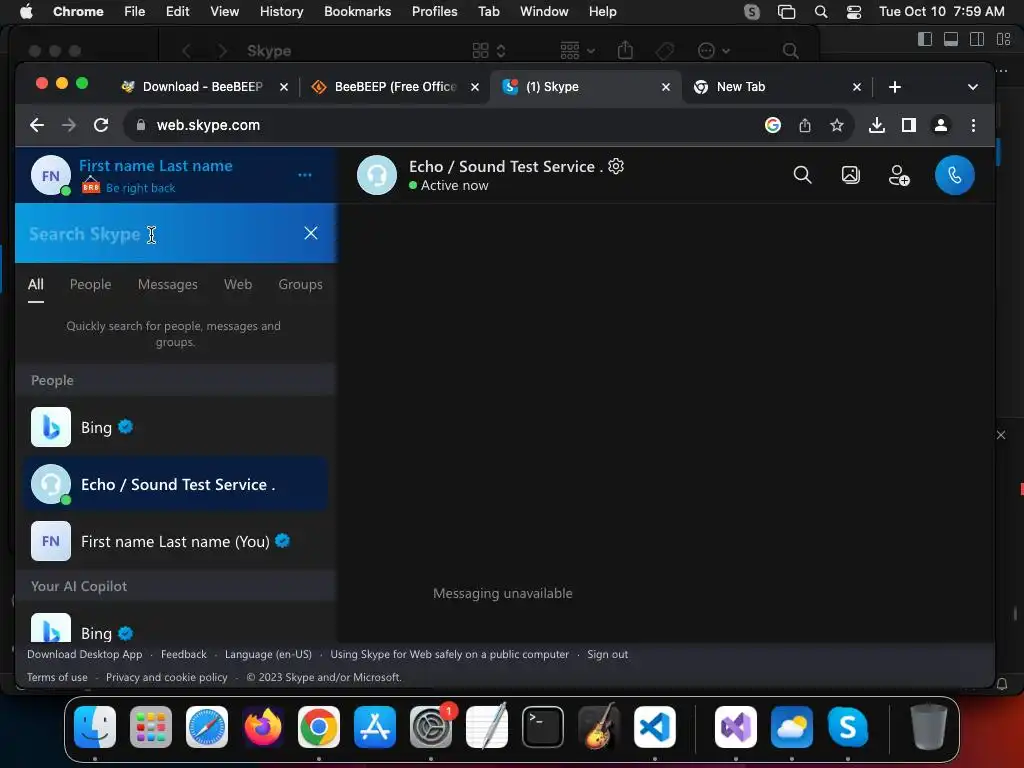1024x768 pixels.
Task: Select the People search filter
Action: (90, 285)
